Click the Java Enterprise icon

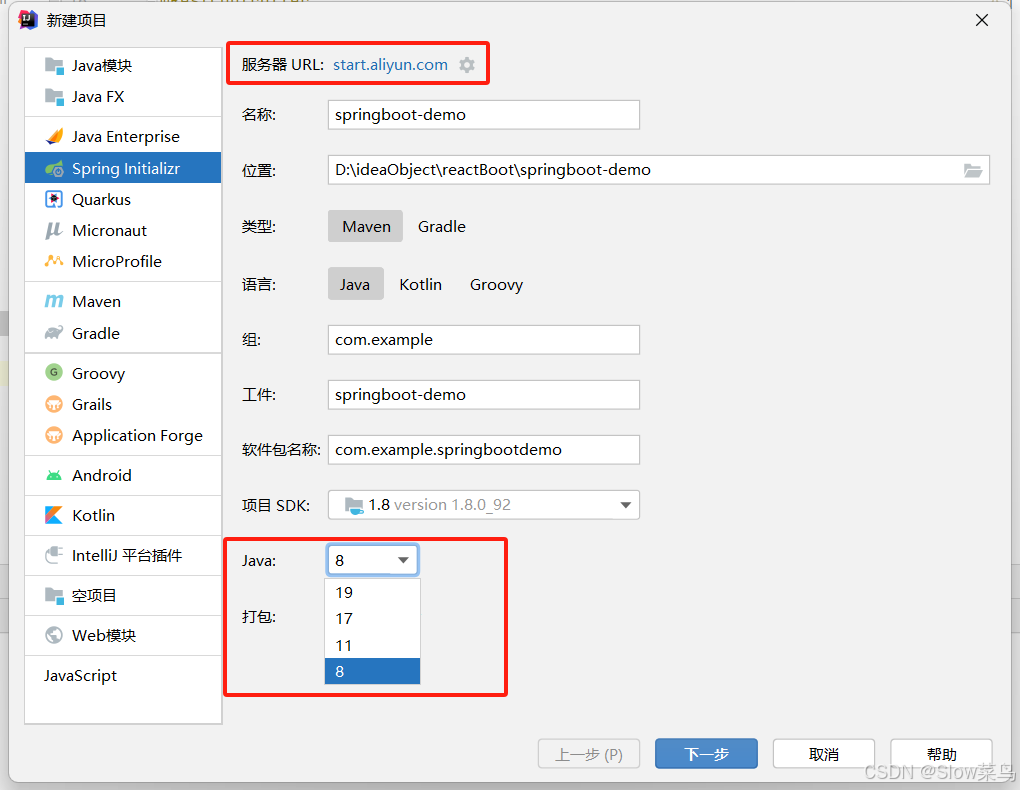[x=54, y=137]
